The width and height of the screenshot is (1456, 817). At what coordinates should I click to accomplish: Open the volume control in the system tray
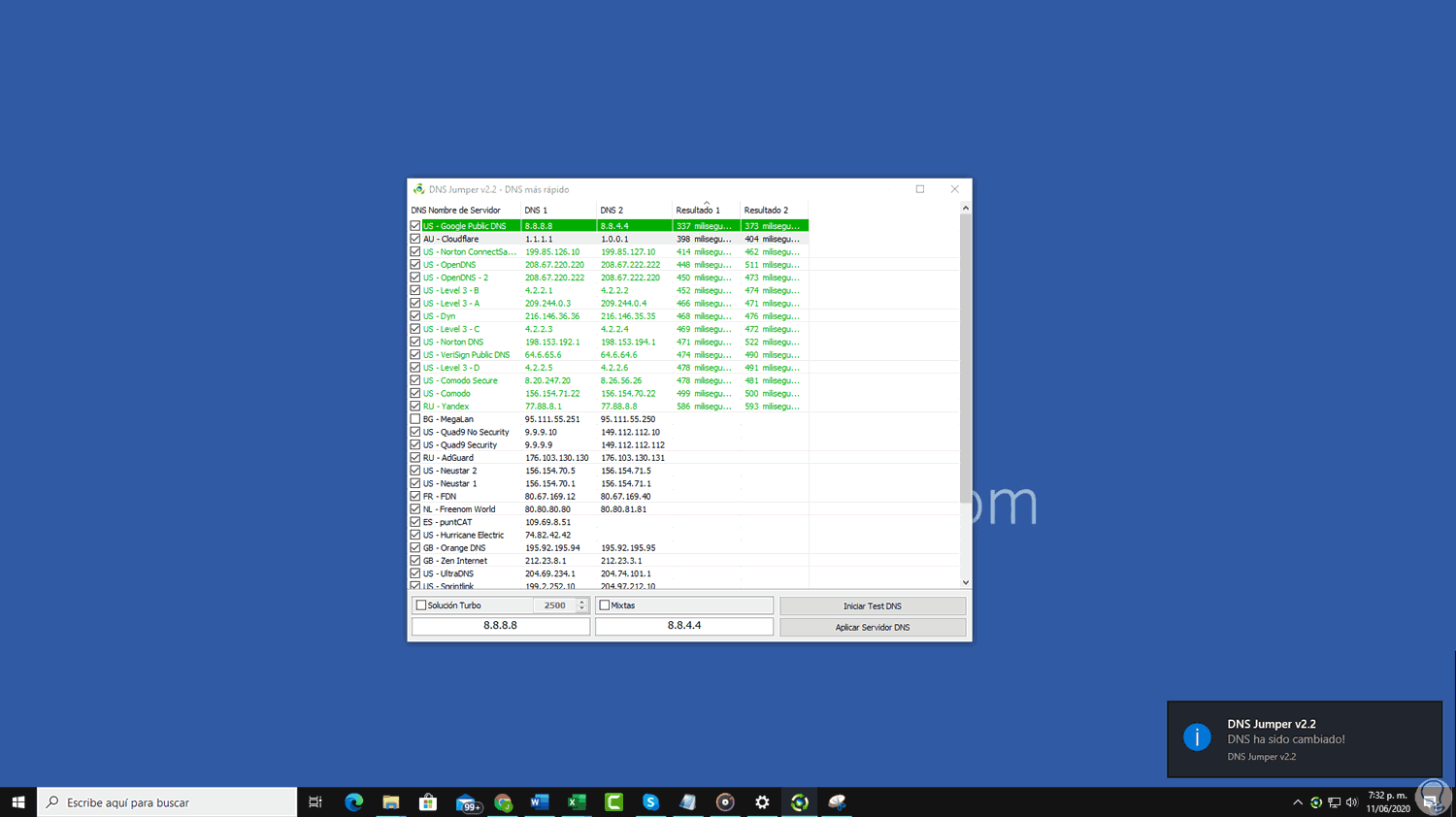coord(1352,802)
